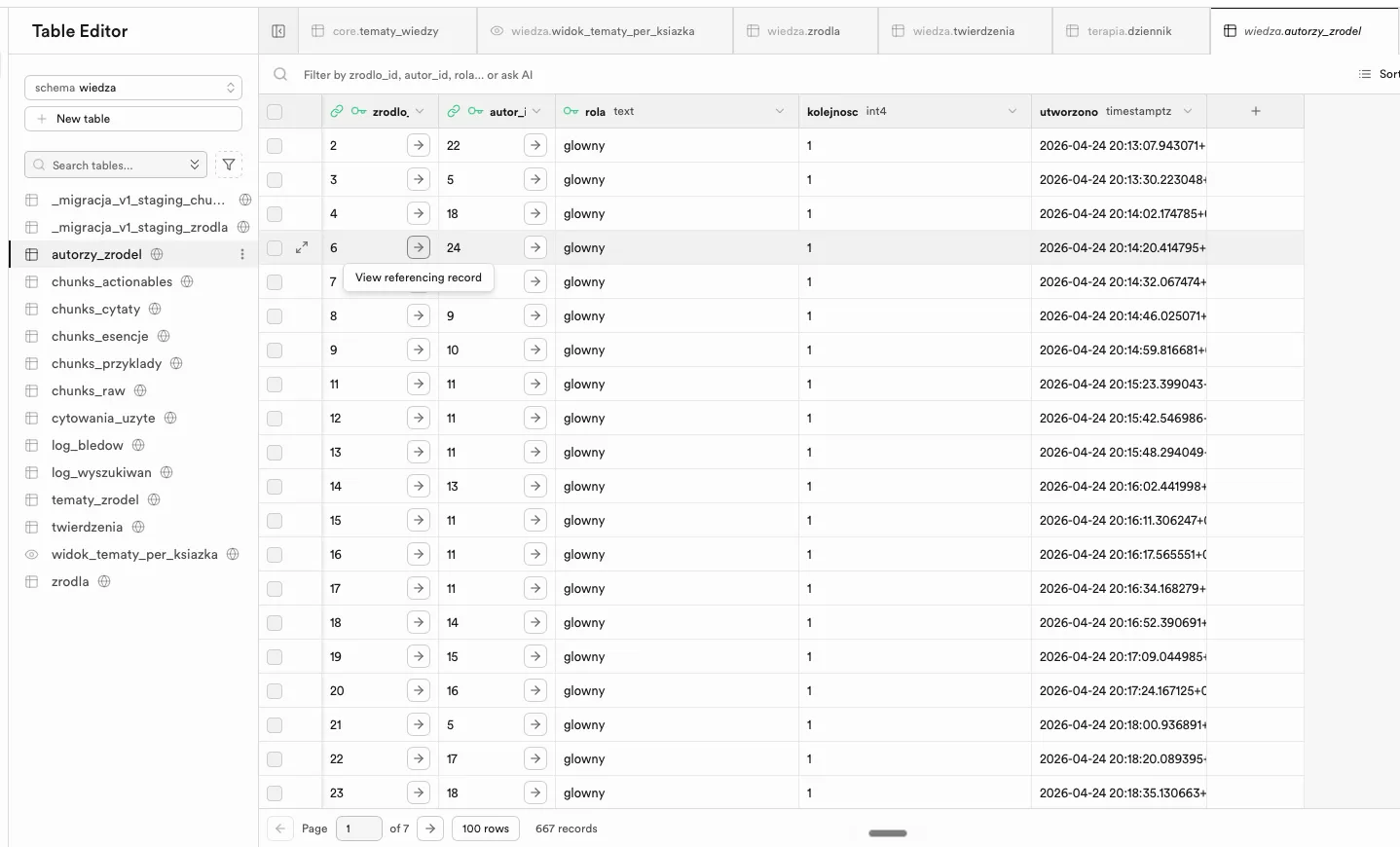1400x847 pixels.
Task: Click the view eye icon for widok_tematy_per_ksiazka
Action: point(31,554)
